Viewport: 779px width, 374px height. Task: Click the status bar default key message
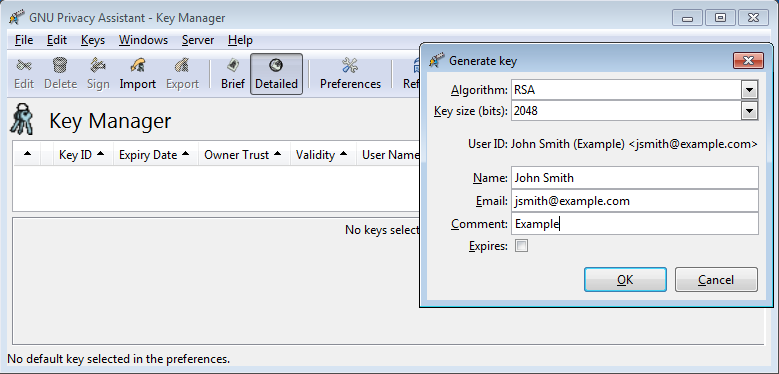coord(119,359)
